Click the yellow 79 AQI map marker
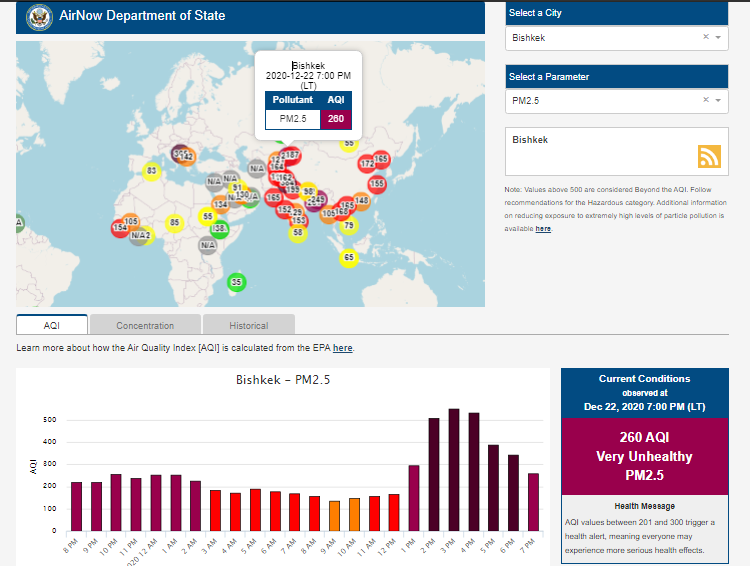The image size is (750, 566). (x=348, y=226)
